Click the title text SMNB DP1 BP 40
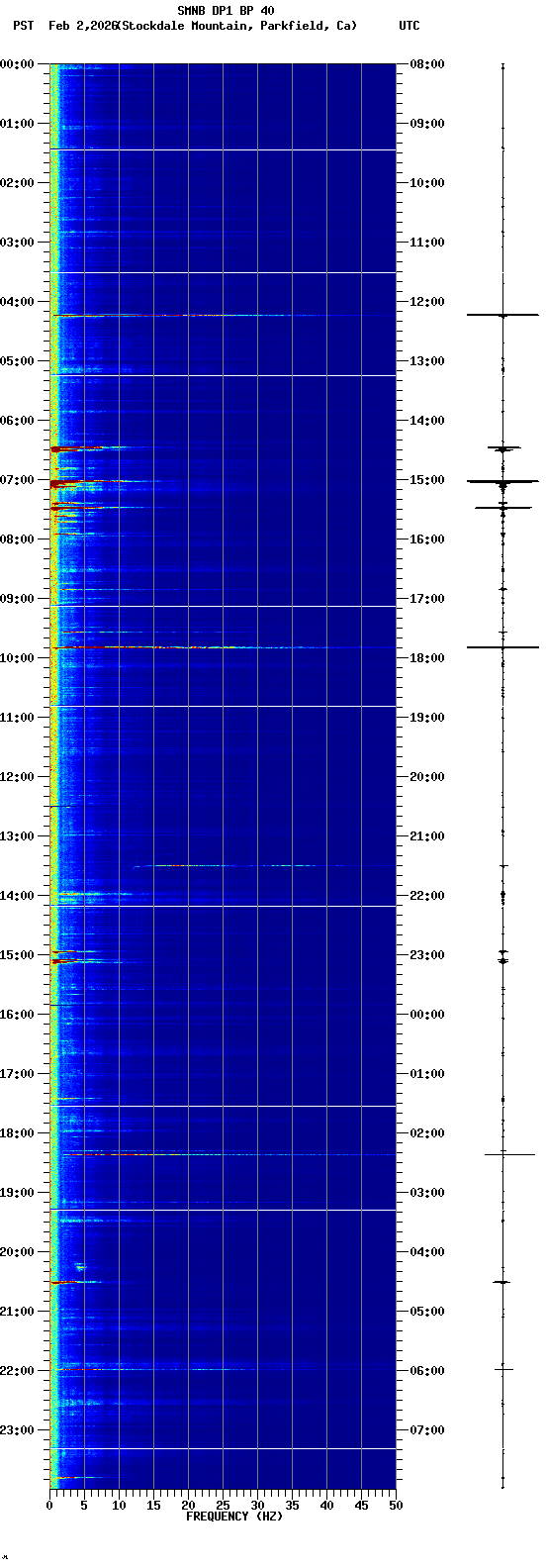The height and width of the screenshot is (1568, 546). (x=226, y=11)
